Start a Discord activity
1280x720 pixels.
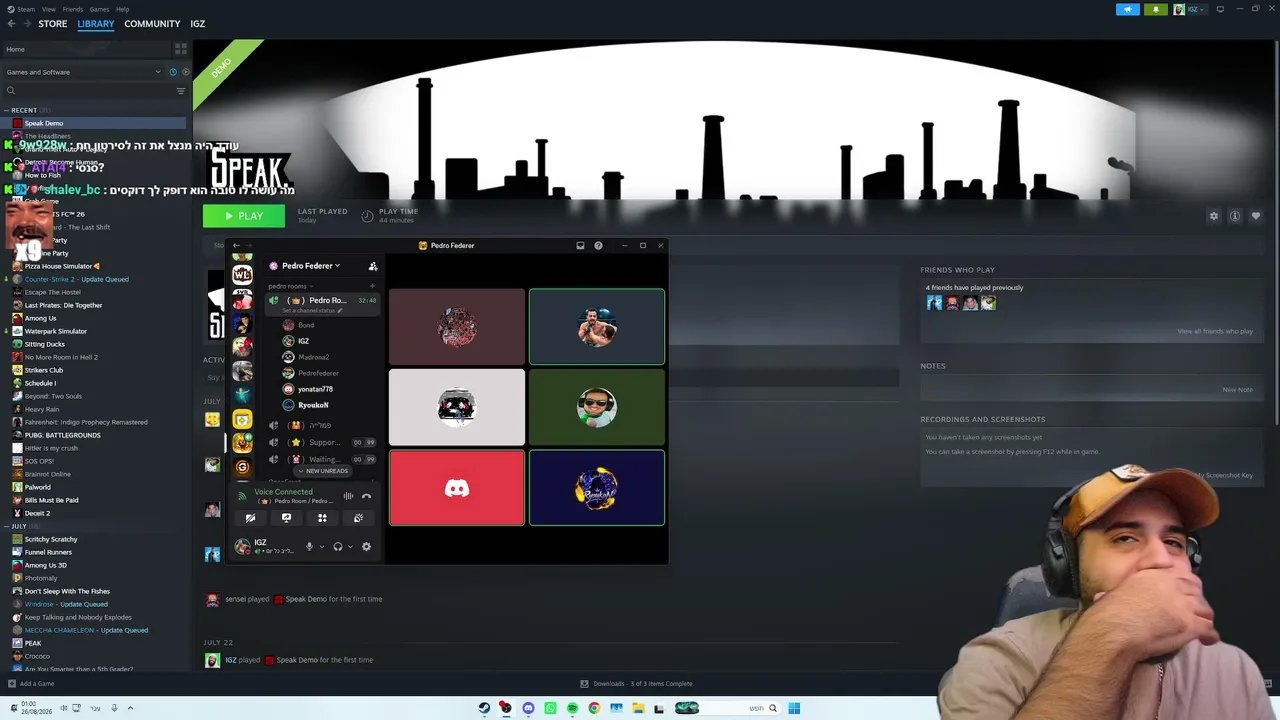click(322, 518)
